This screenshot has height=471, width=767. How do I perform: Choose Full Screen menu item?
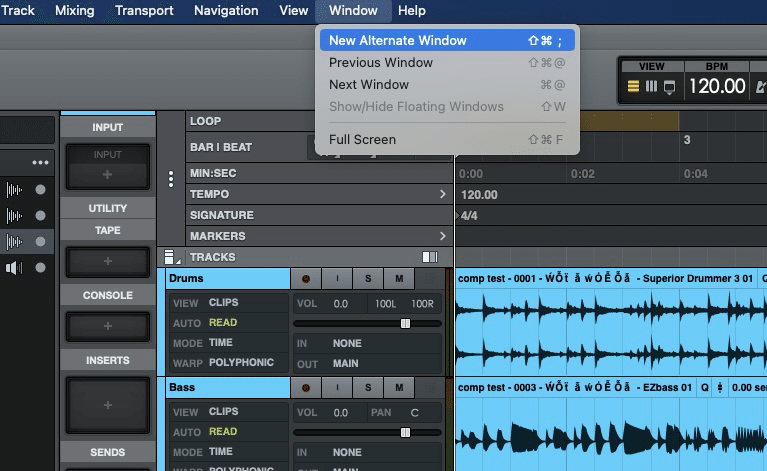(x=447, y=140)
